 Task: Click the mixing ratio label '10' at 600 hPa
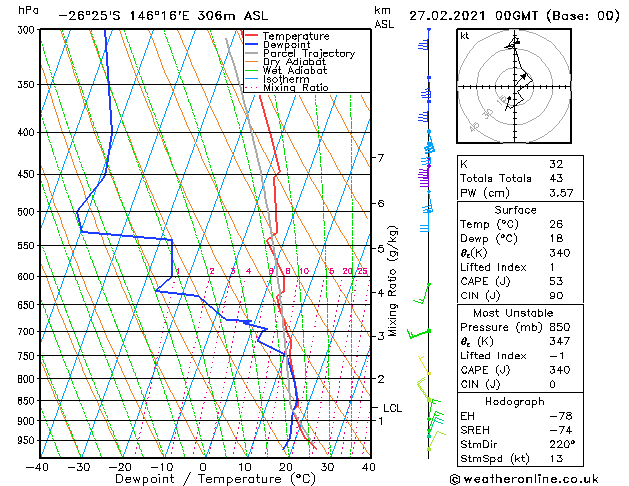(x=304, y=271)
